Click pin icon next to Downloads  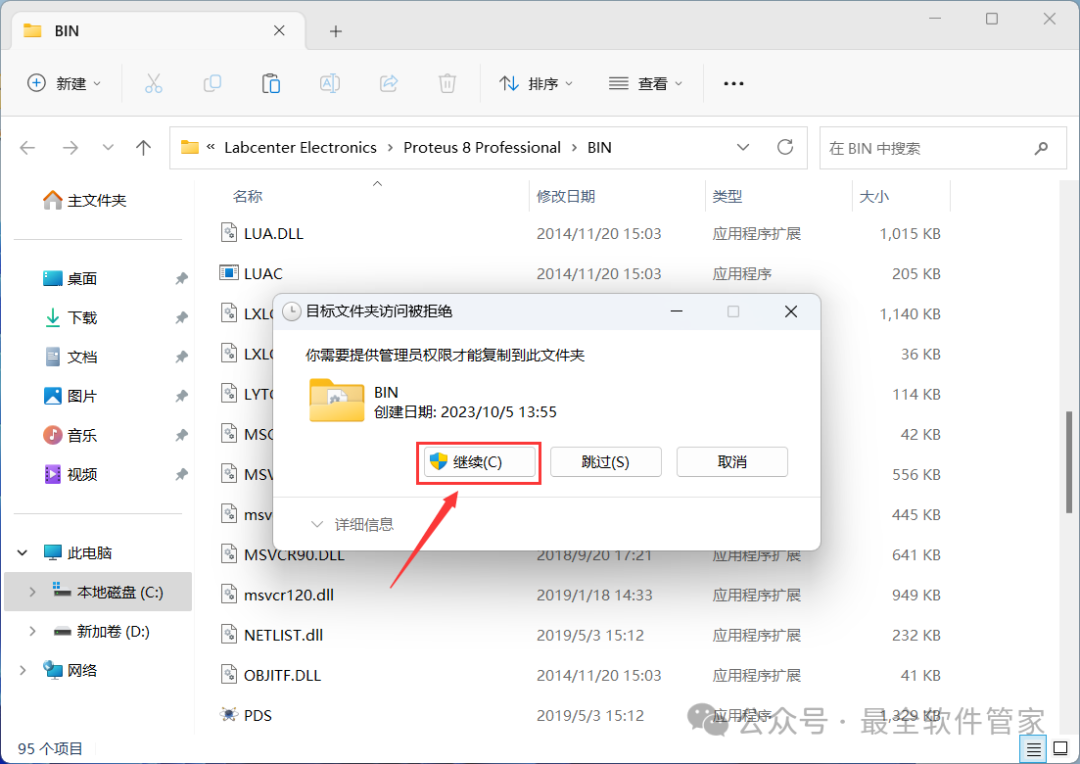[x=180, y=318]
